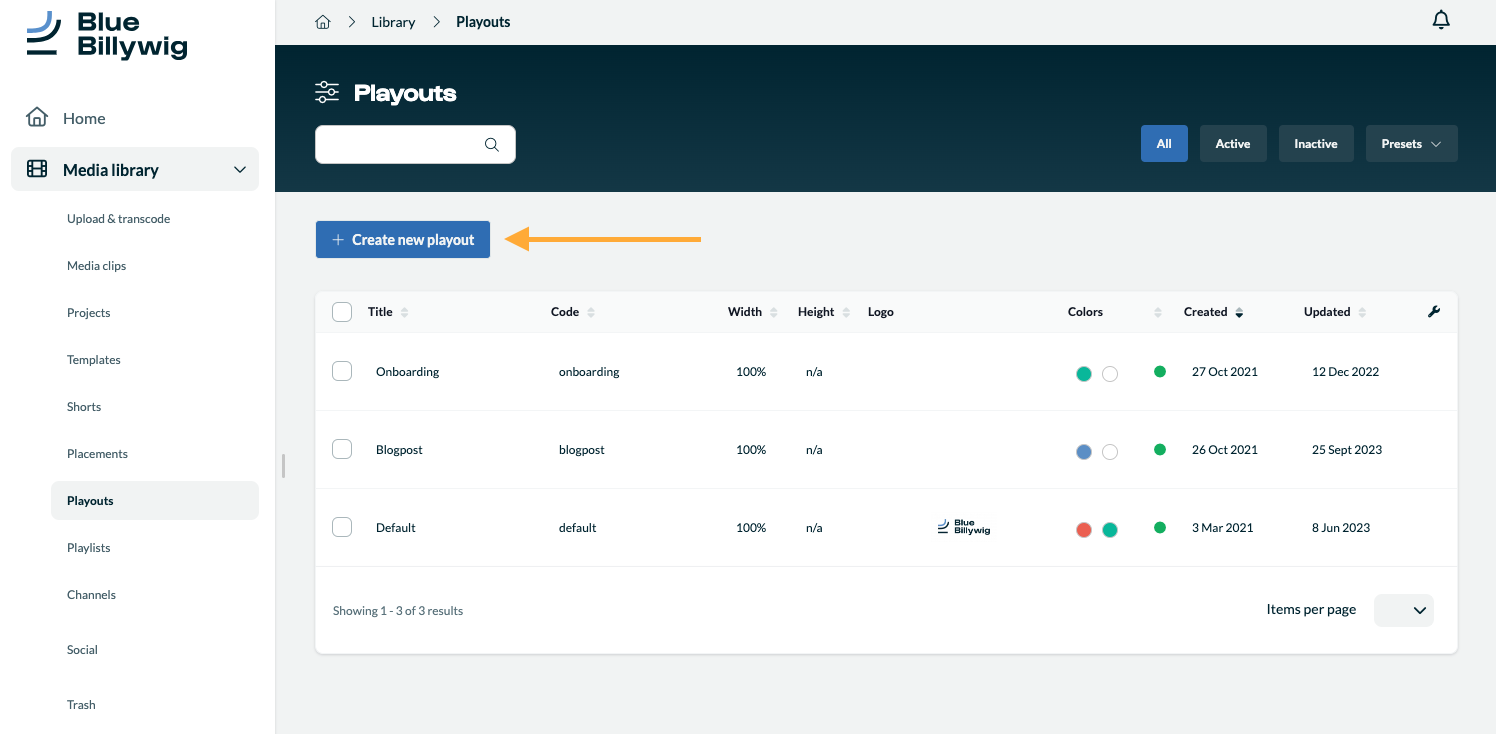Open Templates in the sidebar
Image resolution: width=1496 pixels, height=734 pixels.
tap(93, 360)
